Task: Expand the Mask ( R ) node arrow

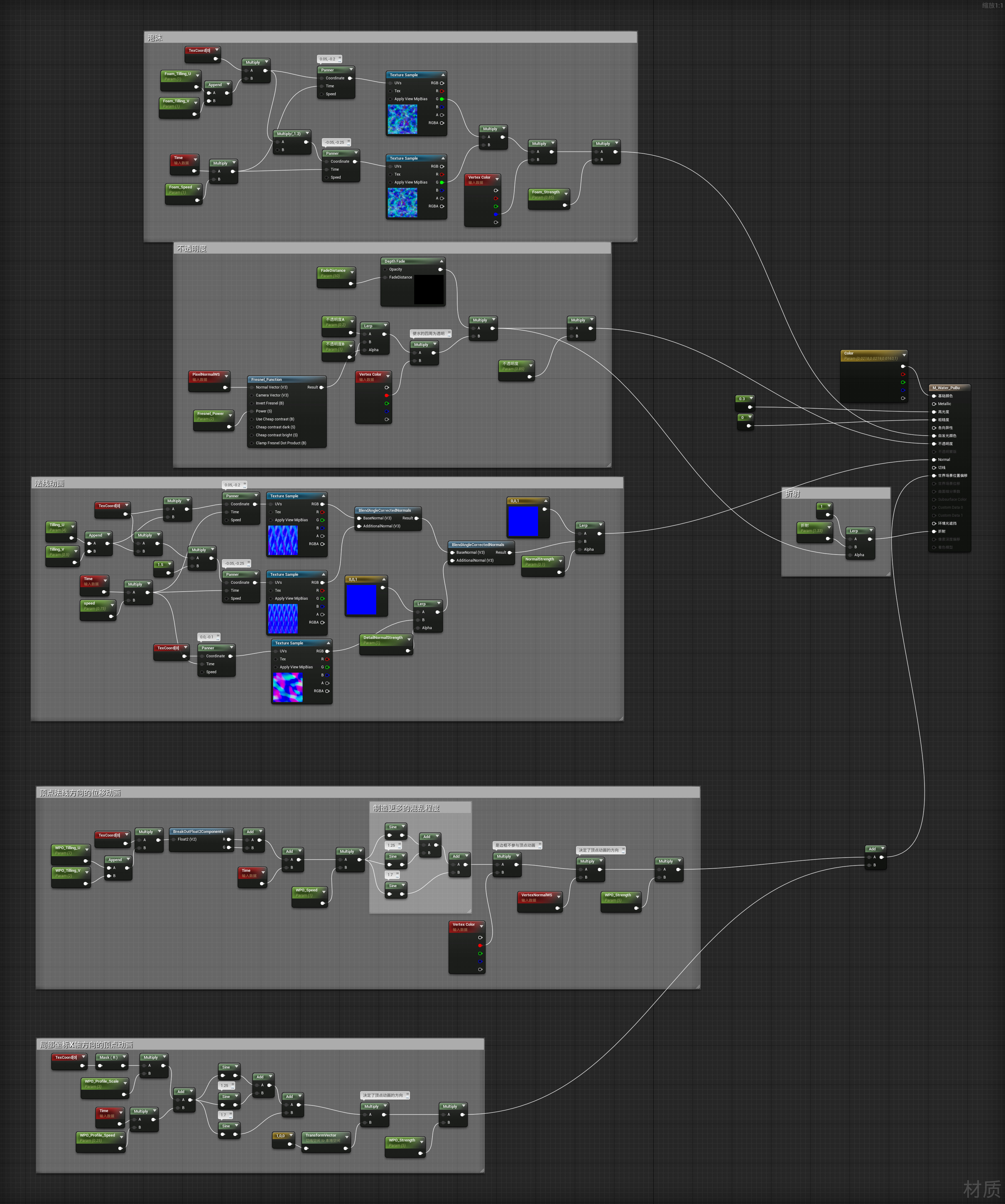Action: click(x=124, y=1057)
